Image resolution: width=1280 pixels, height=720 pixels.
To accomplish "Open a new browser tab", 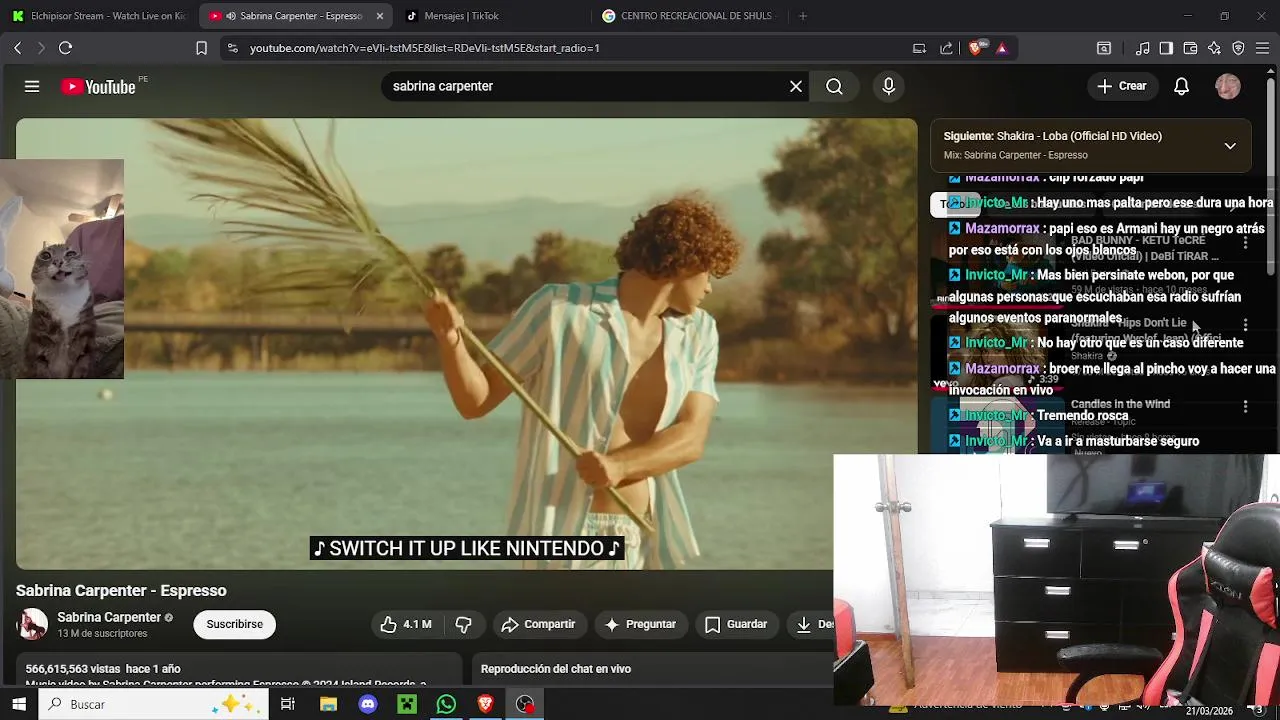I will [803, 16].
